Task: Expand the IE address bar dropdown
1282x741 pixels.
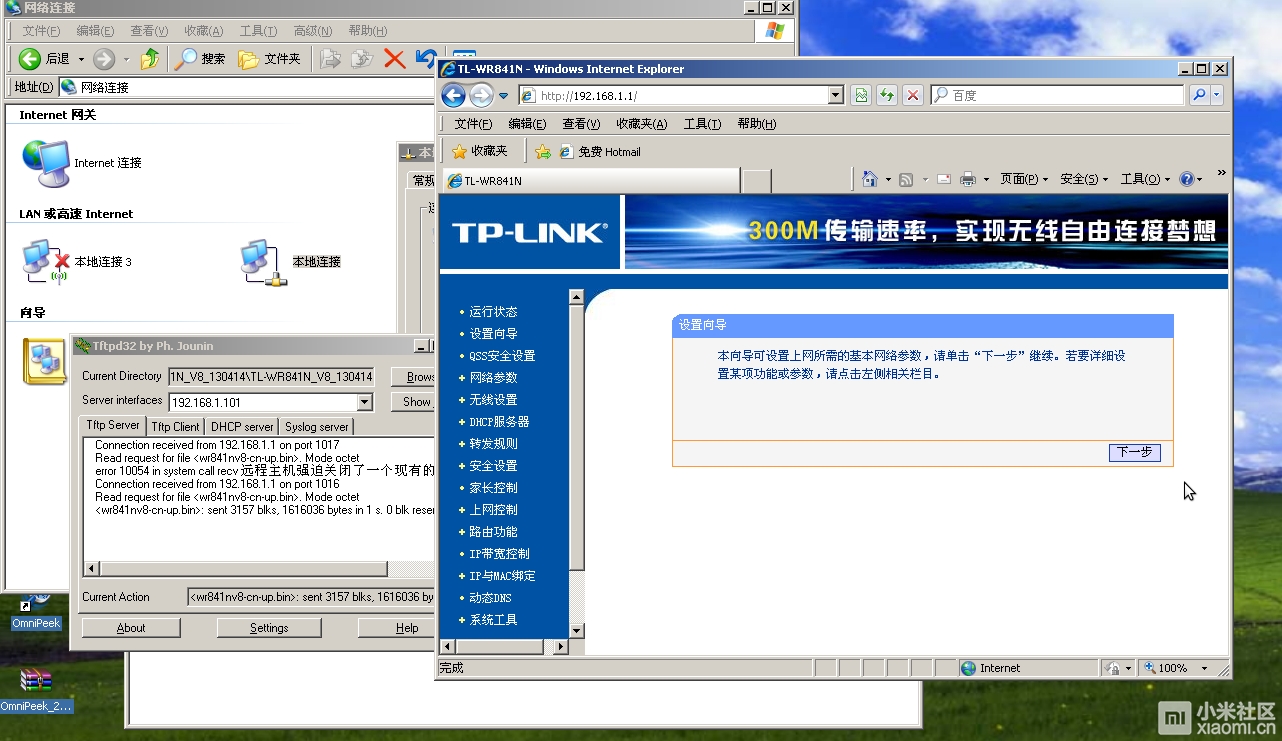Action: (836, 95)
